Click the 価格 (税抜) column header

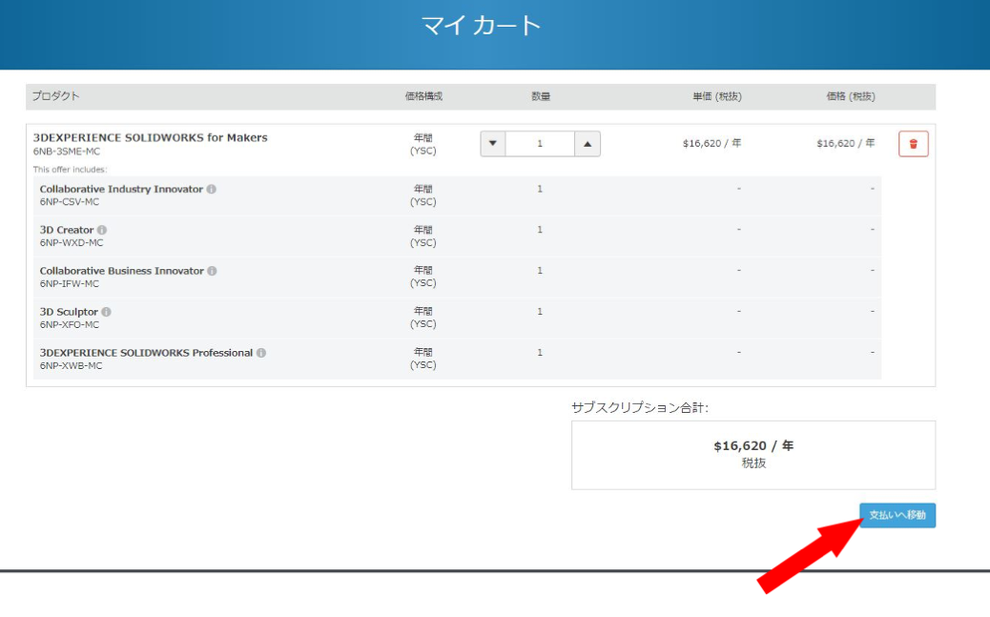coord(850,97)
